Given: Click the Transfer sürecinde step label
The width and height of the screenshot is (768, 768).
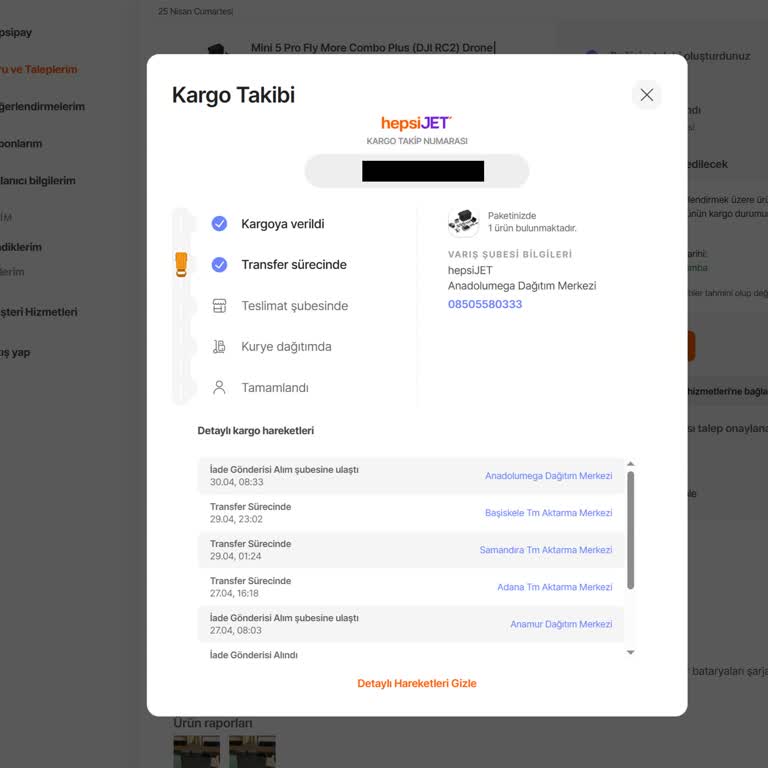Looking at the screenshot, I should tap(294, 264).
